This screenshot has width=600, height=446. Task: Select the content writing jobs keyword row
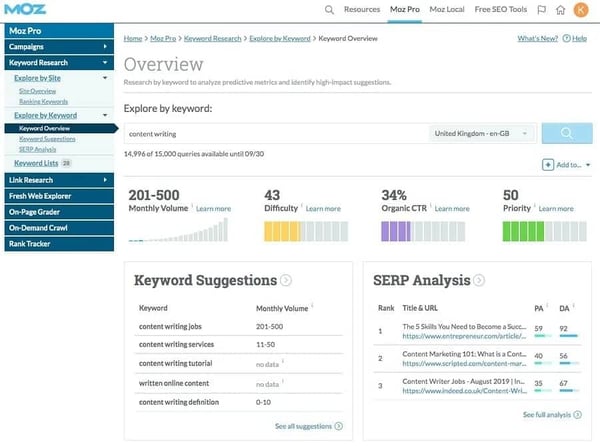tap(239, 327)
